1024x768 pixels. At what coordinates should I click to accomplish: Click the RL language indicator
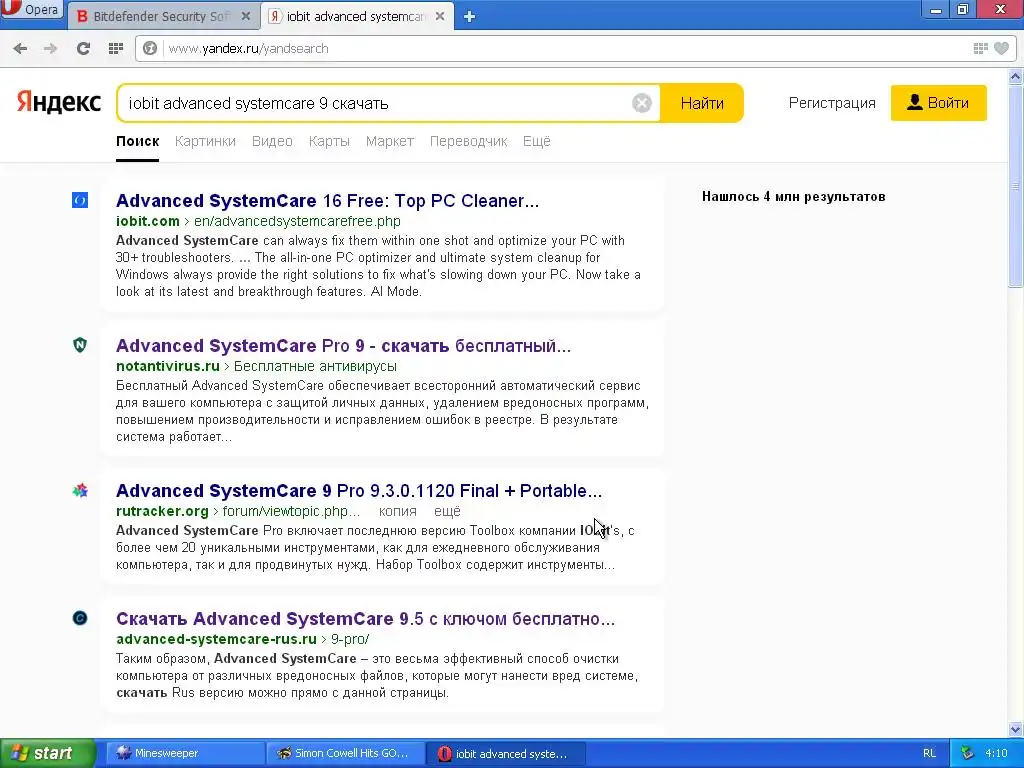(x=929, y=753)
